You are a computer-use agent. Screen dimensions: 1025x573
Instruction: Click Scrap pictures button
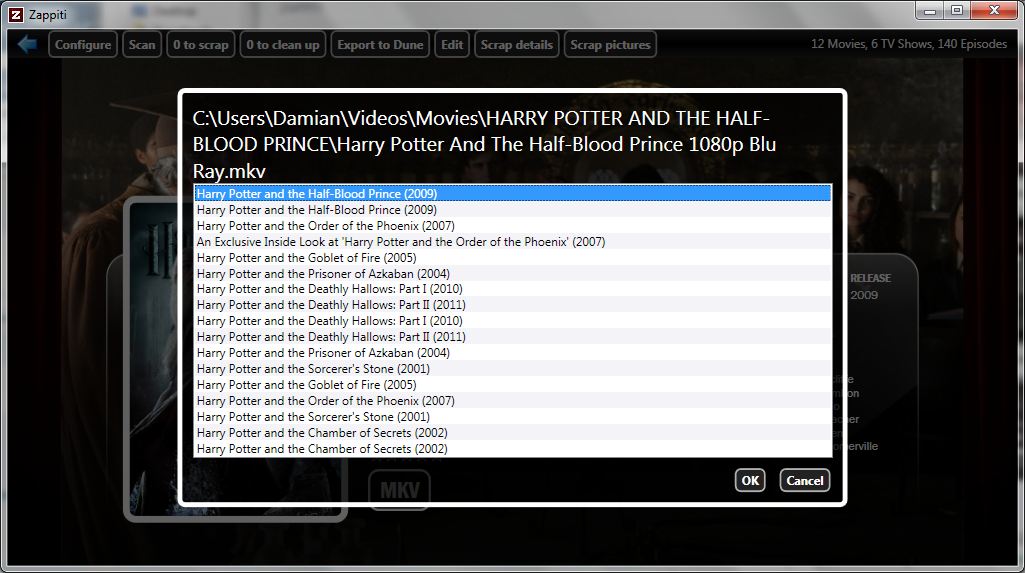point(610,44)
